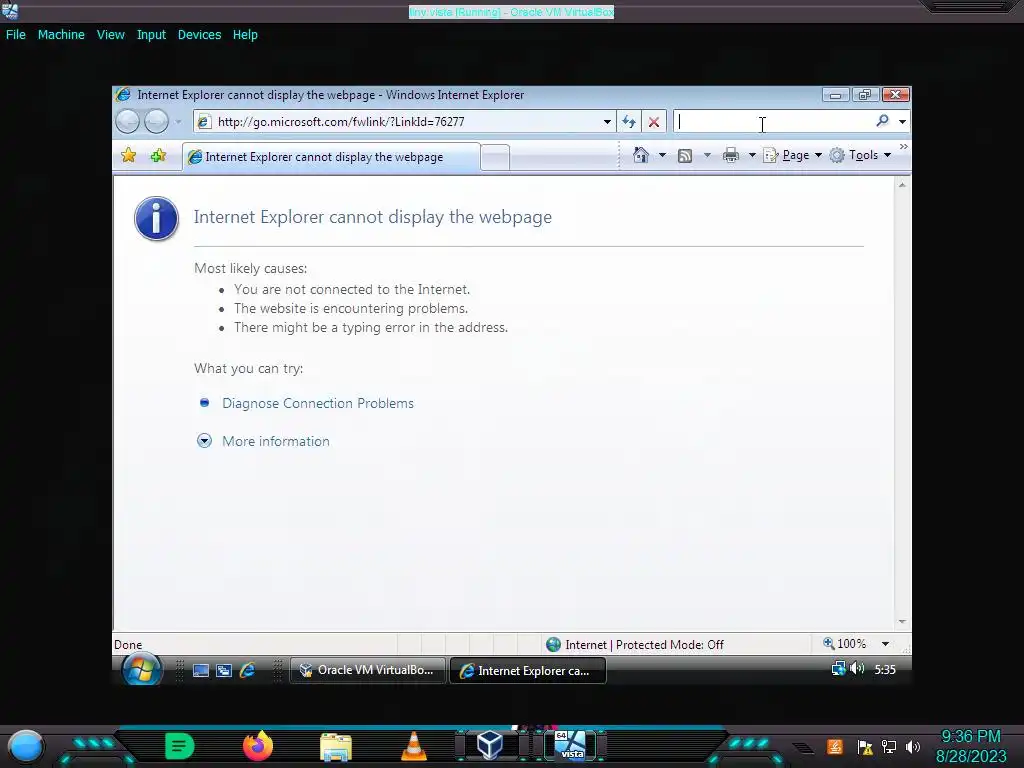Image resolution: width=1024 pixels, height=768 pixels.
Task: Click Switch between windows quick launch icon
Action: tap(224, 670)
